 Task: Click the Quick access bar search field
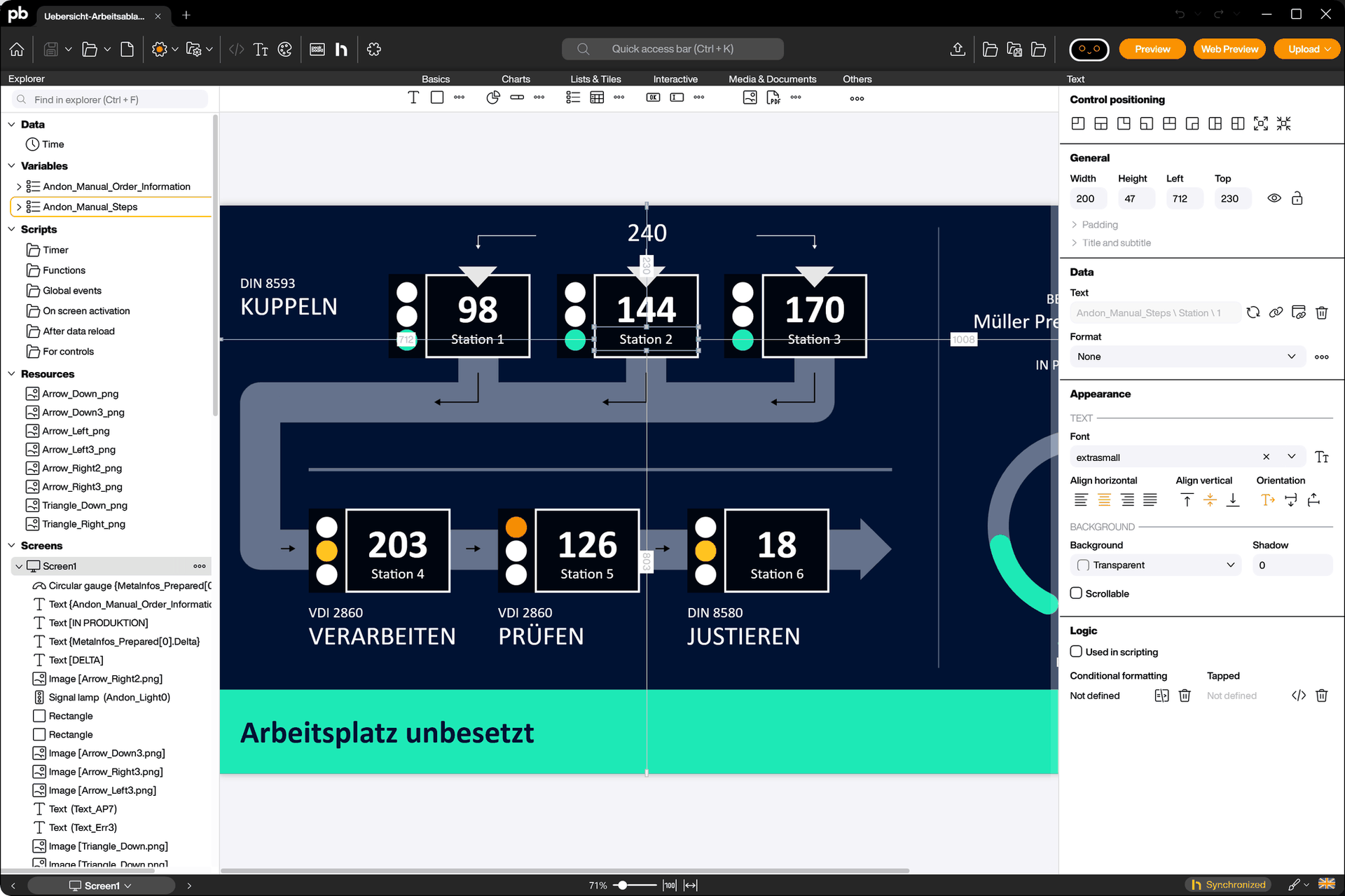point(672,49)
